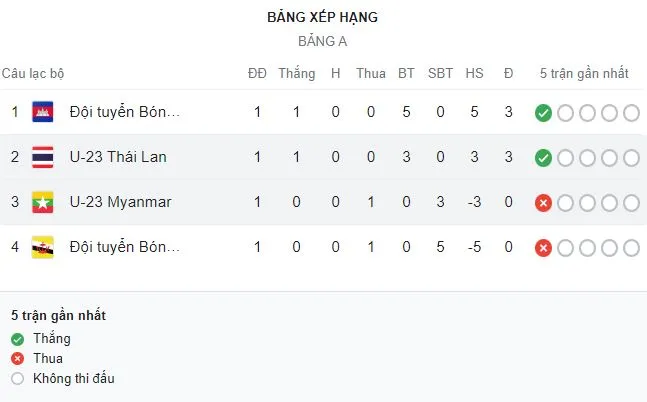Click U-23 Thái Lan's green win icon
The width and height of the screenshot is (647, 402).
[x=543, y=158]
